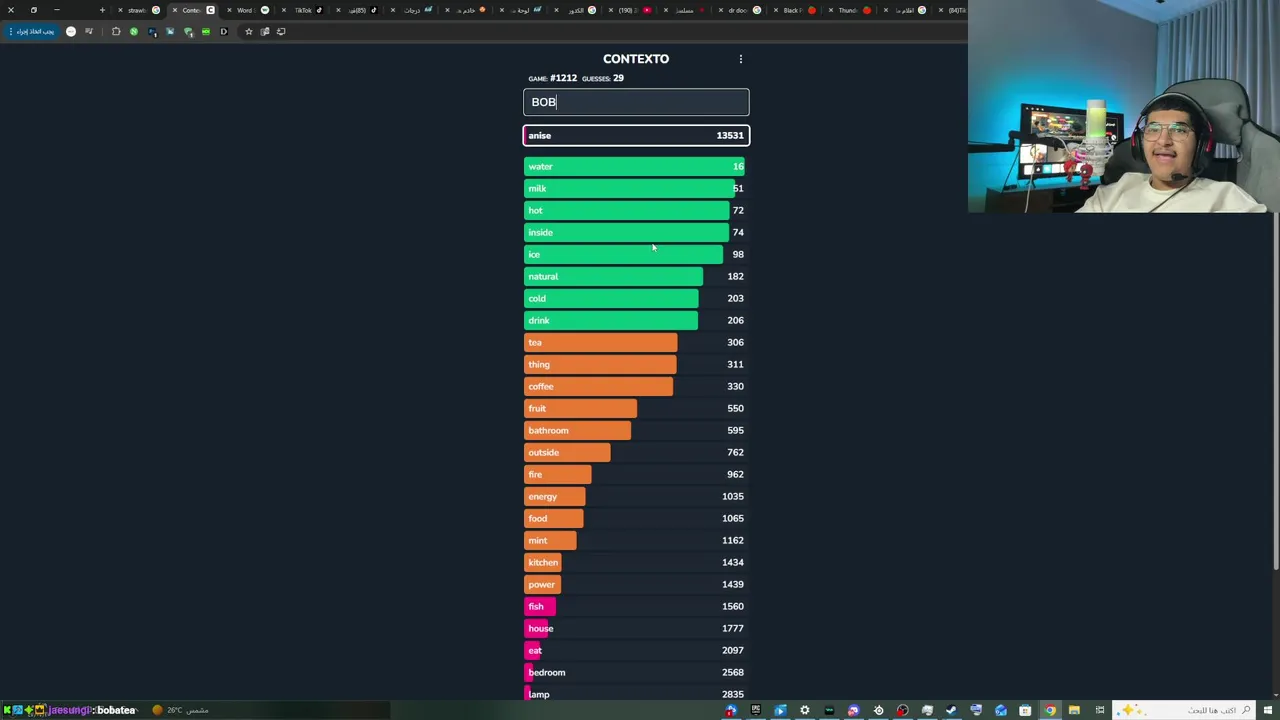Click the Google Chrome taskbar icon
Viewport: 1280px width, 720px height.
pyautogui.click(x=1050, y=710)
